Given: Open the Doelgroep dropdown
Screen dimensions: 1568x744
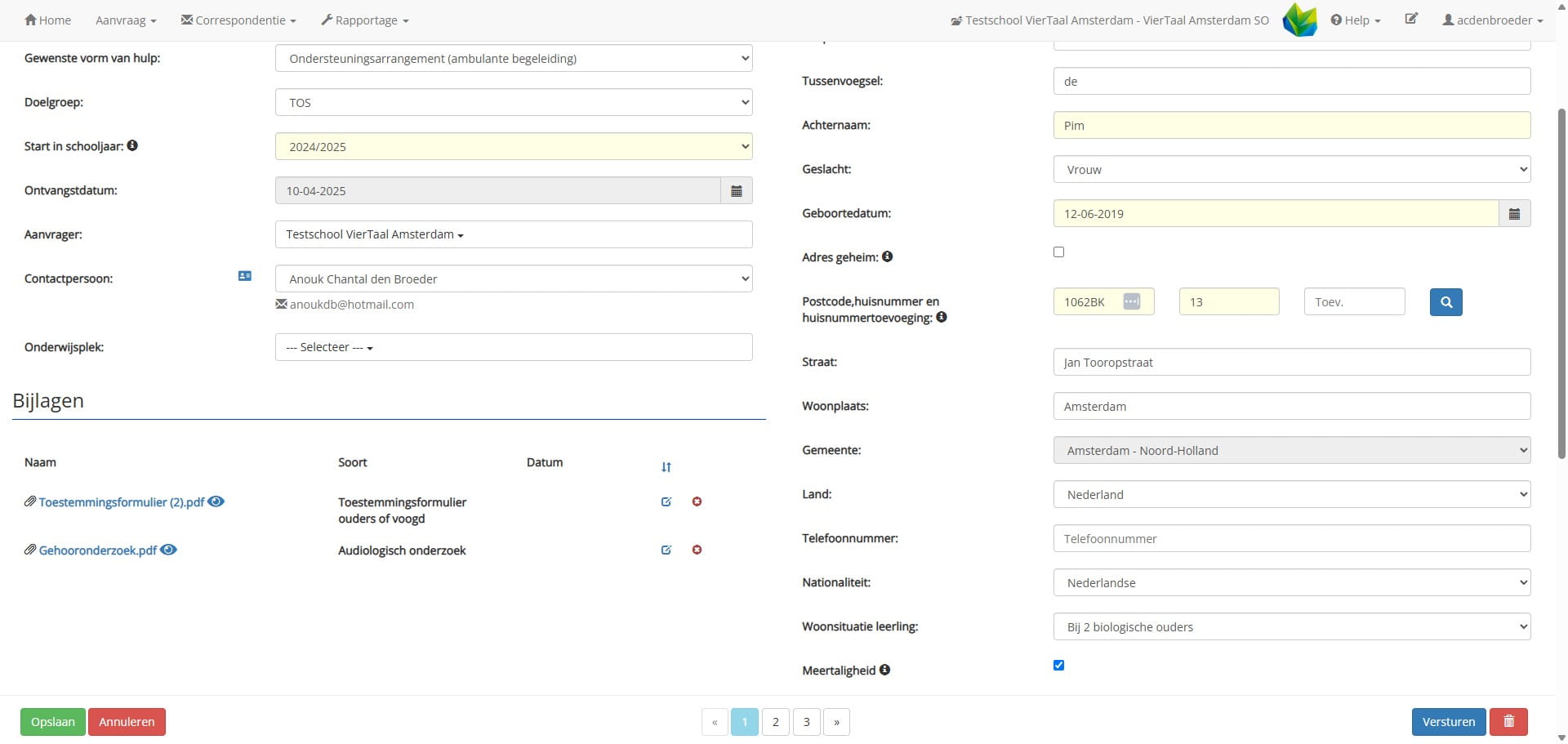Looking at the screenshot, I should (514, 102).
